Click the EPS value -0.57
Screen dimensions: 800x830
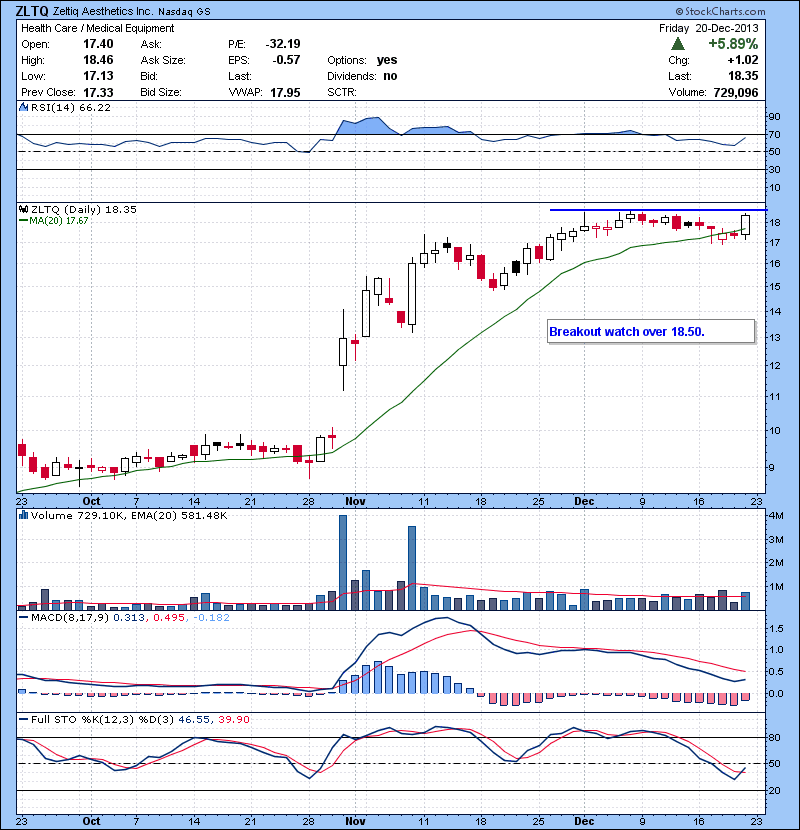286,60
